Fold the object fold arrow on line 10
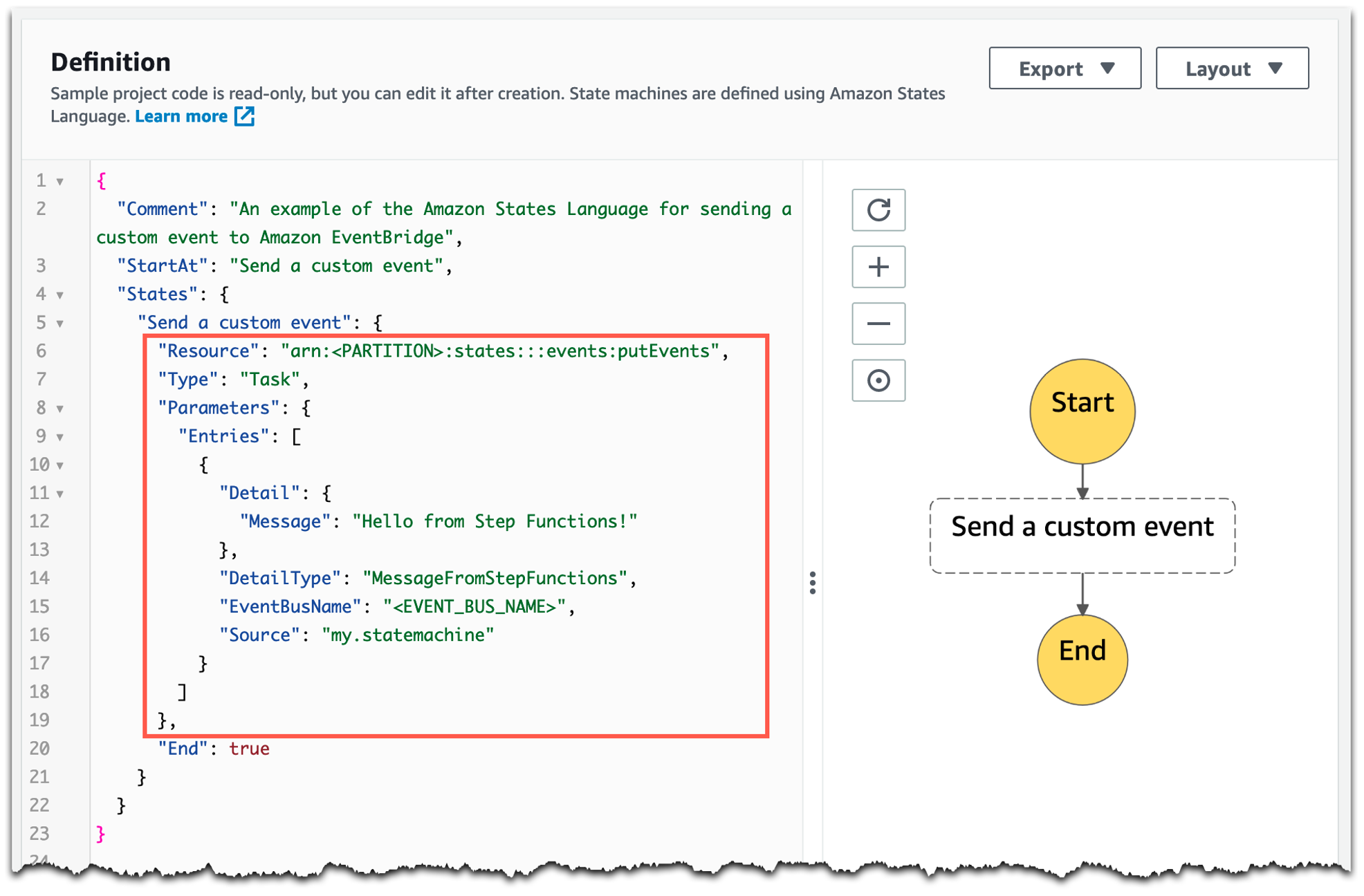 tap(60, 465)
